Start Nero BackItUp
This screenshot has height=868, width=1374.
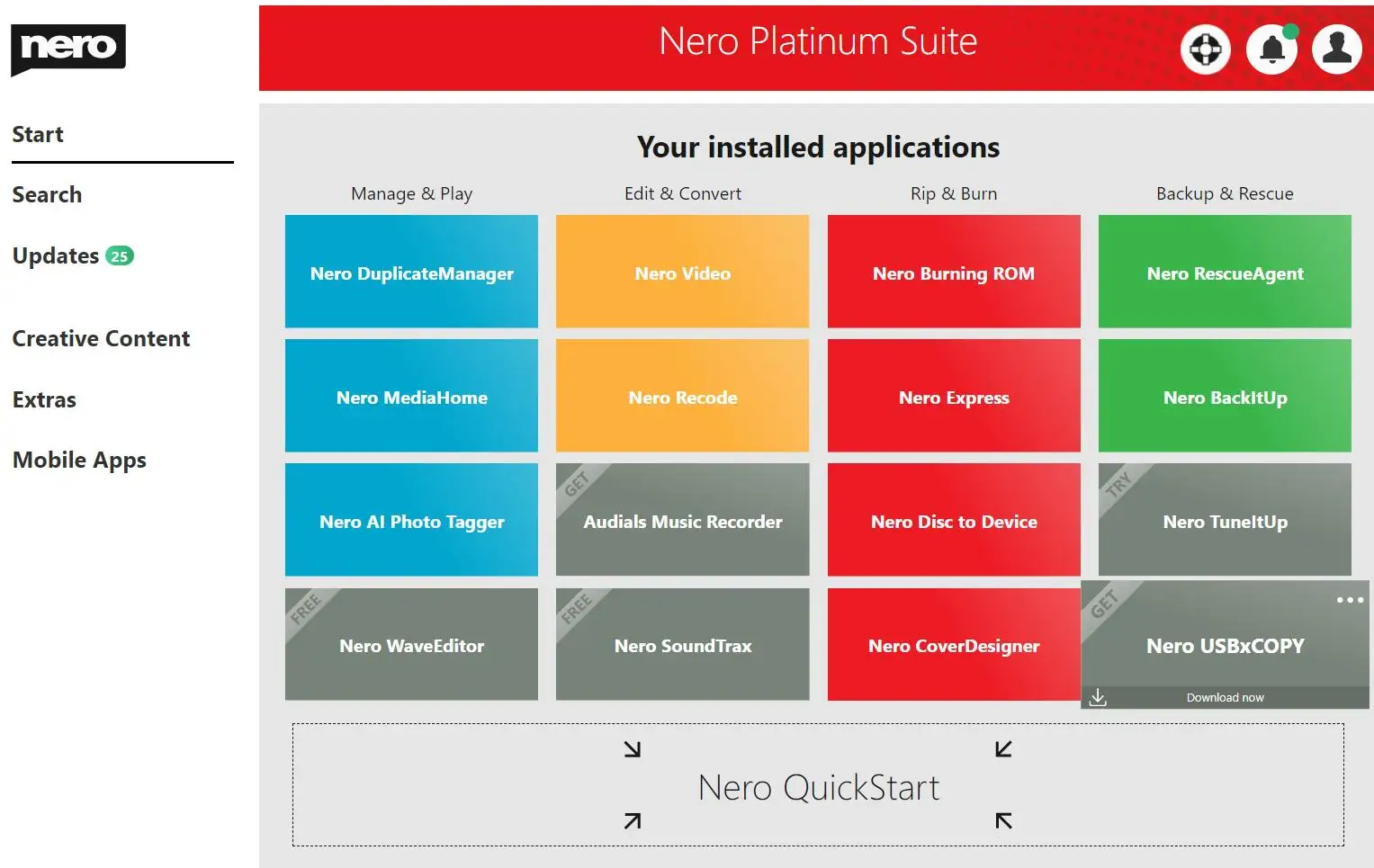pos(1225,396)
